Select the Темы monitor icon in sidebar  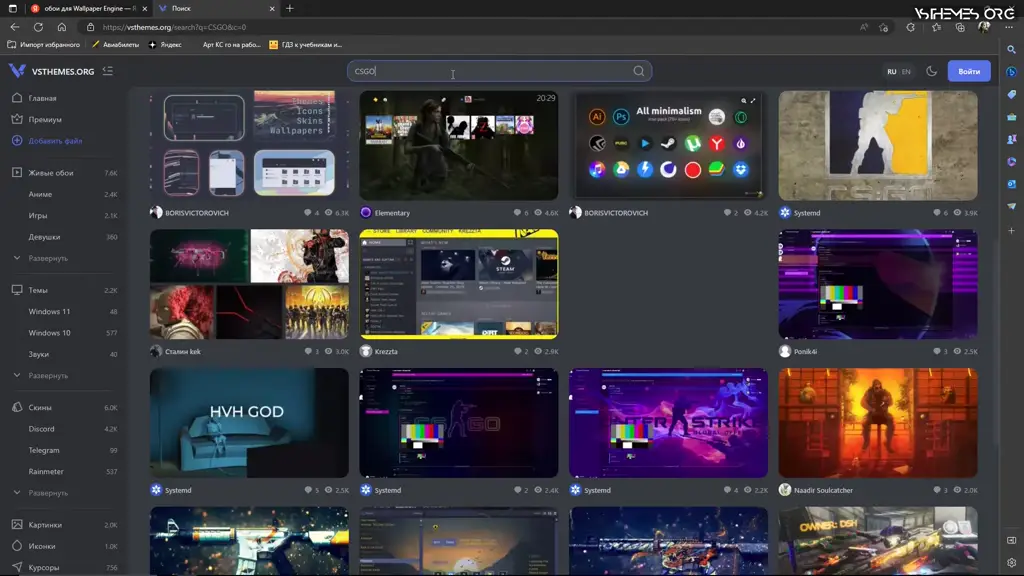tap(15, 288)
